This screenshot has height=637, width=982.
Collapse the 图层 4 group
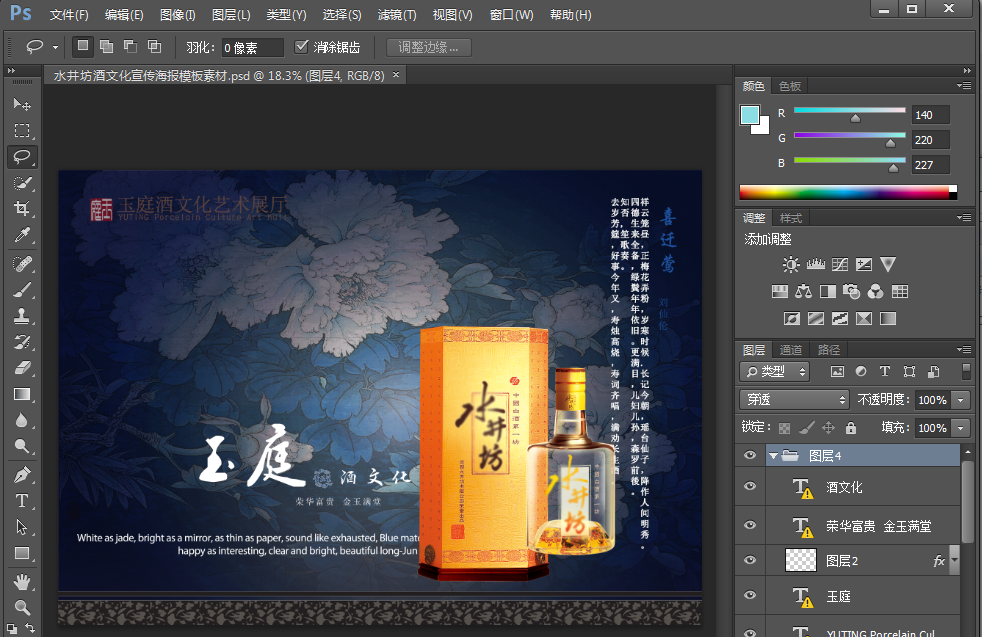tap(773, 456)
